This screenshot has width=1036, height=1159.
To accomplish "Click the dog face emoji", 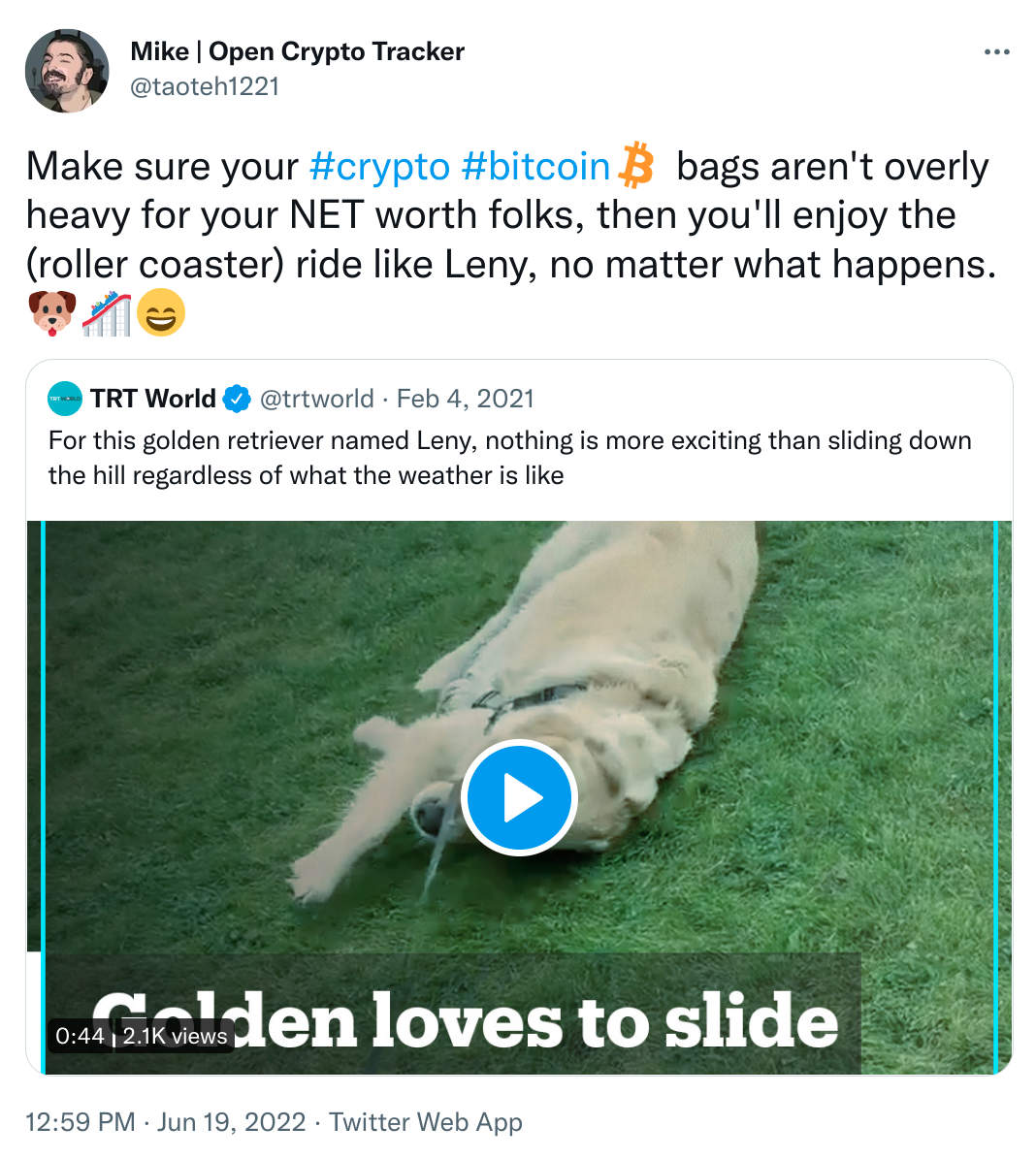I will (x=51, y=314).
